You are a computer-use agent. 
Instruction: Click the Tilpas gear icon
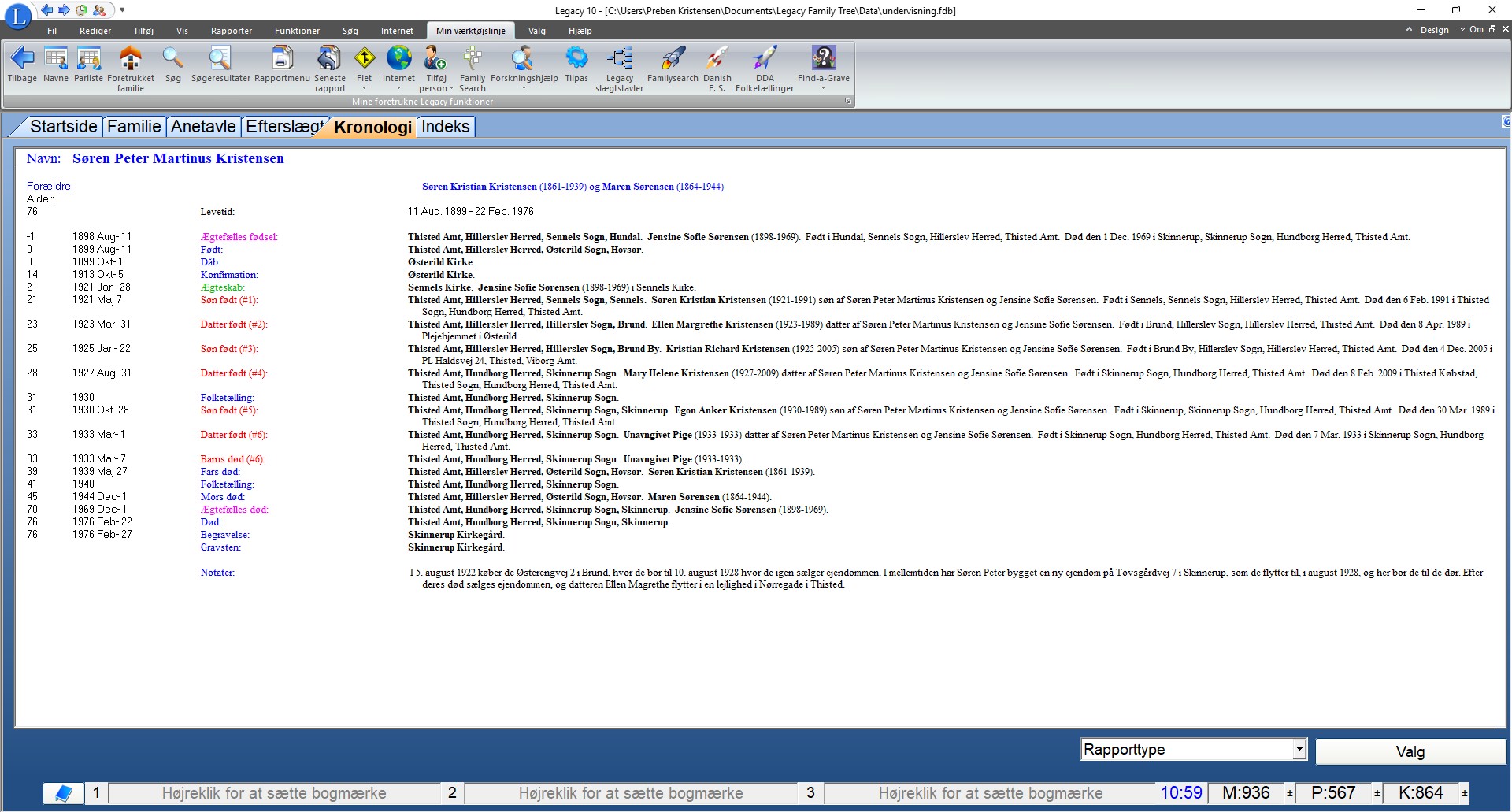(x=576, y=59)
